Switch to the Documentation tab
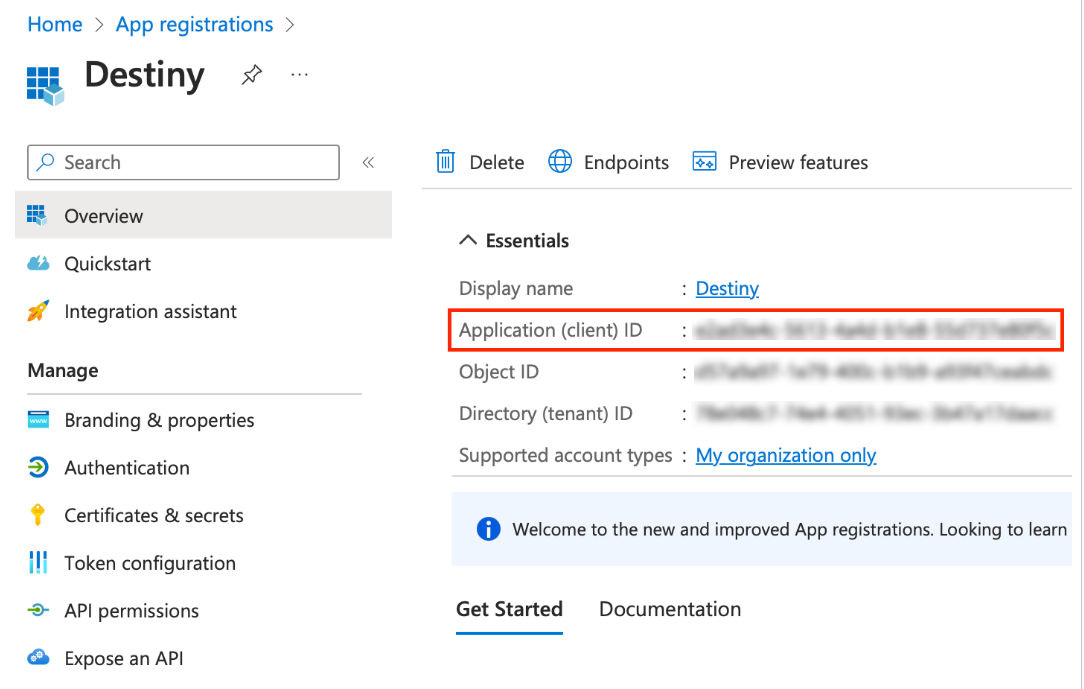The height and width of the screenshot is (689, 1084). (669, 609)
